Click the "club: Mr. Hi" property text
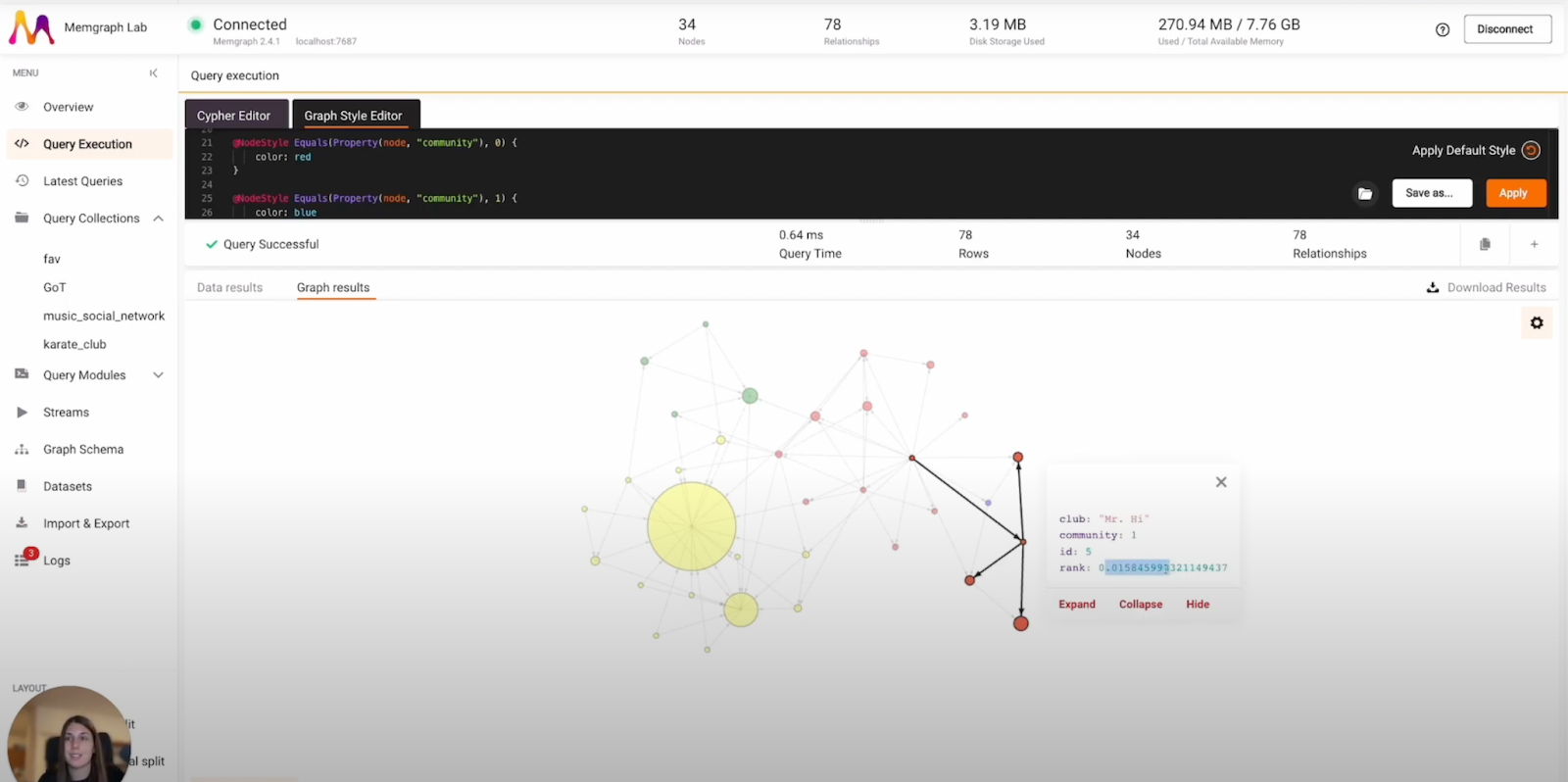 click(x=1103, y=518)
